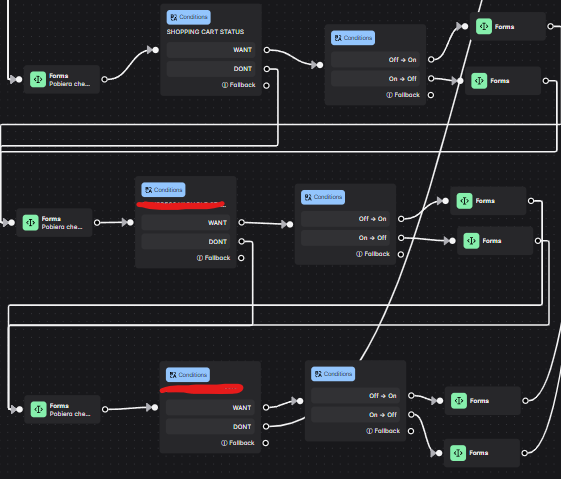Click Forms icon of middle flow Pobiera node
This screenshot has height=479, width=561.
tap(30, 223)
